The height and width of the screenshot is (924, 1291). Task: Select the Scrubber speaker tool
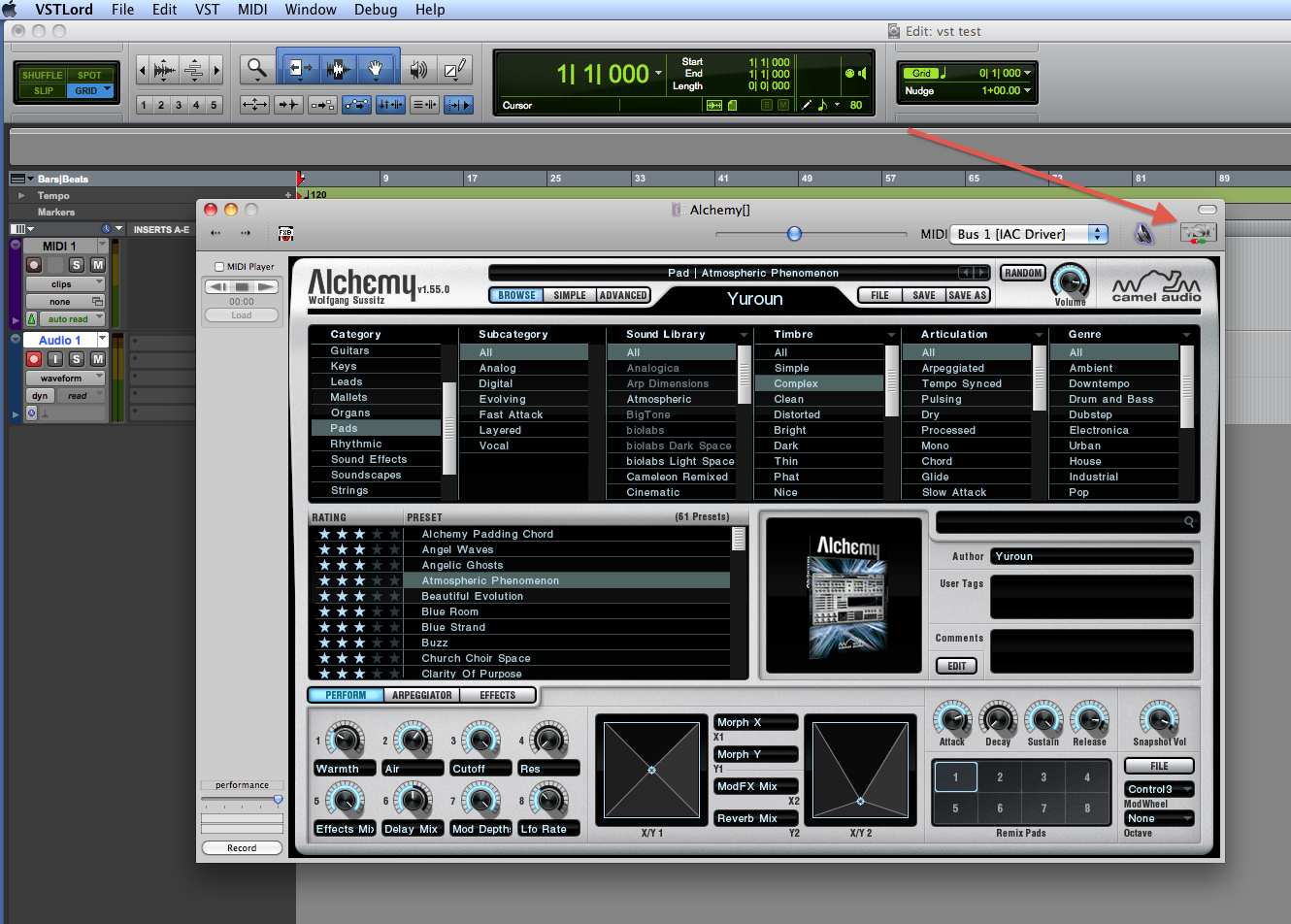tap(418, 70)
